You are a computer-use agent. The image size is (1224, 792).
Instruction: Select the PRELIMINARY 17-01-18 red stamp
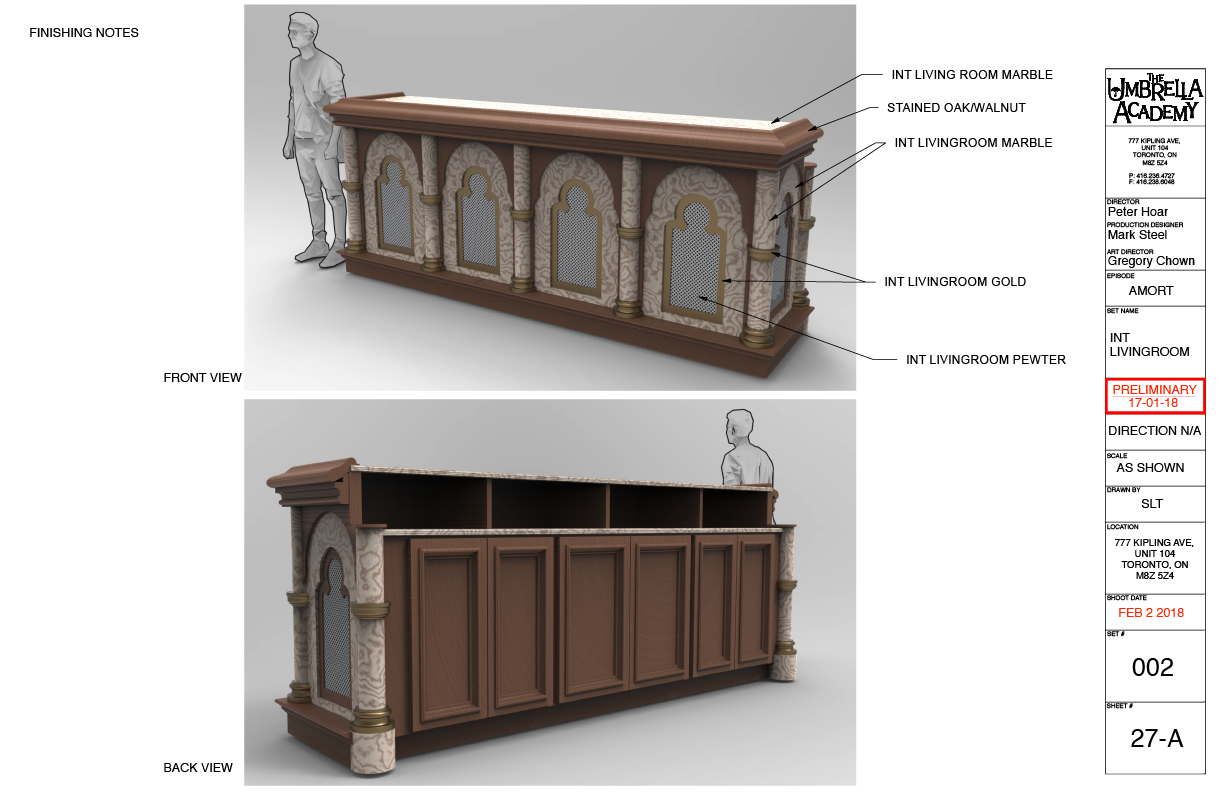1154,396
